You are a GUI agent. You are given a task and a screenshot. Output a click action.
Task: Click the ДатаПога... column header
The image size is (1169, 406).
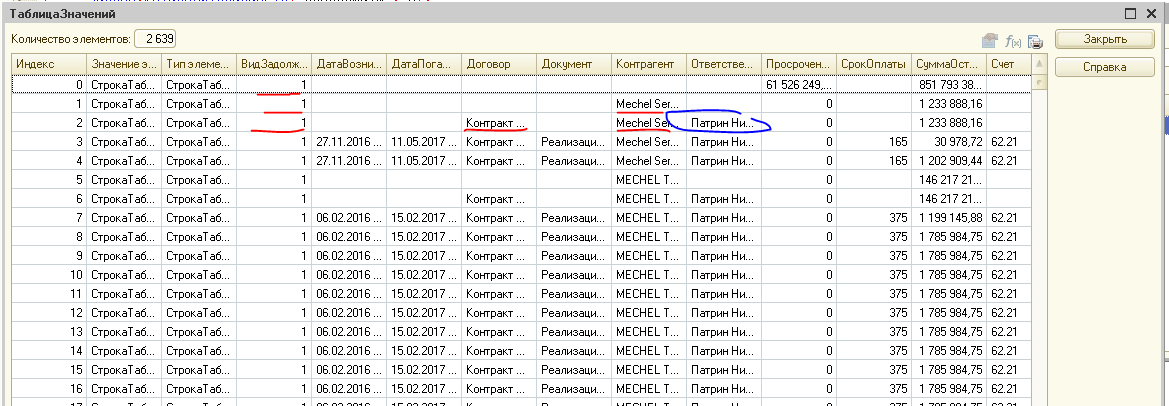click(423, 65)
